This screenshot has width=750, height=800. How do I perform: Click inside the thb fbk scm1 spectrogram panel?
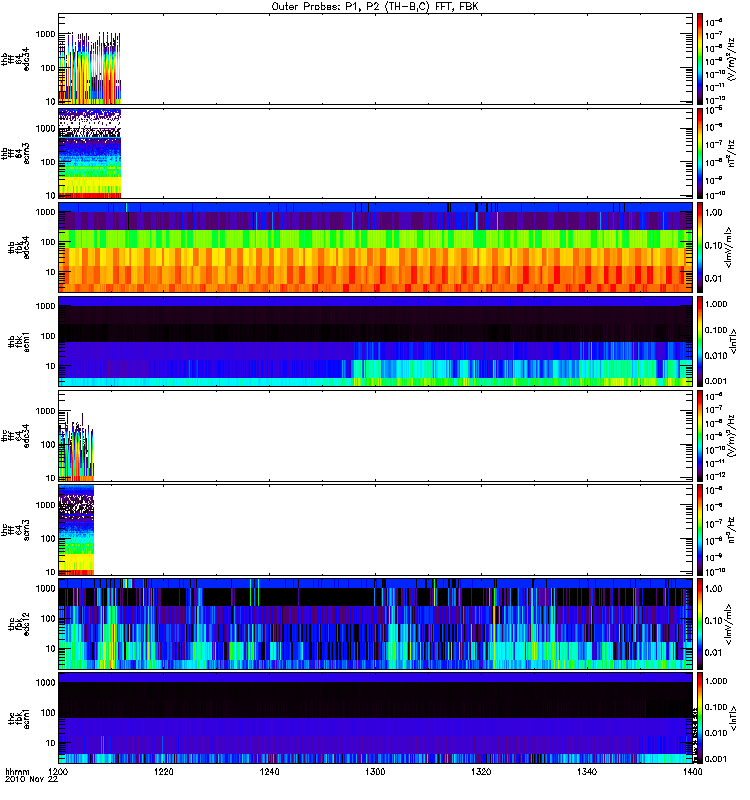(376, 341)
